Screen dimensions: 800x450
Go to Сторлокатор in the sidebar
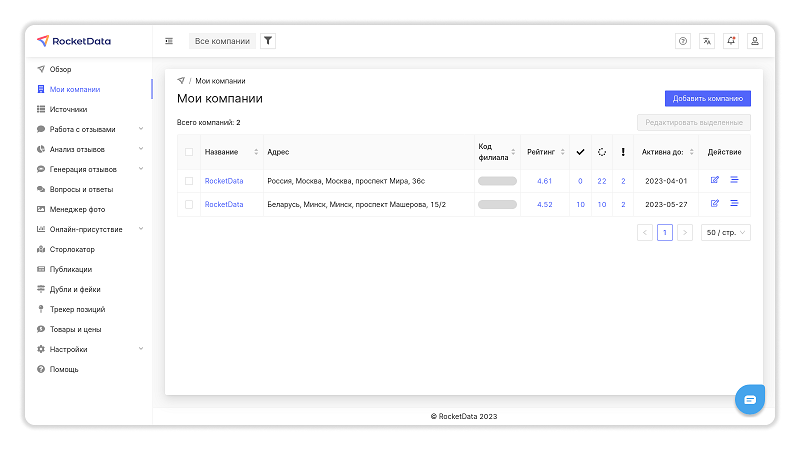[72, 249]
